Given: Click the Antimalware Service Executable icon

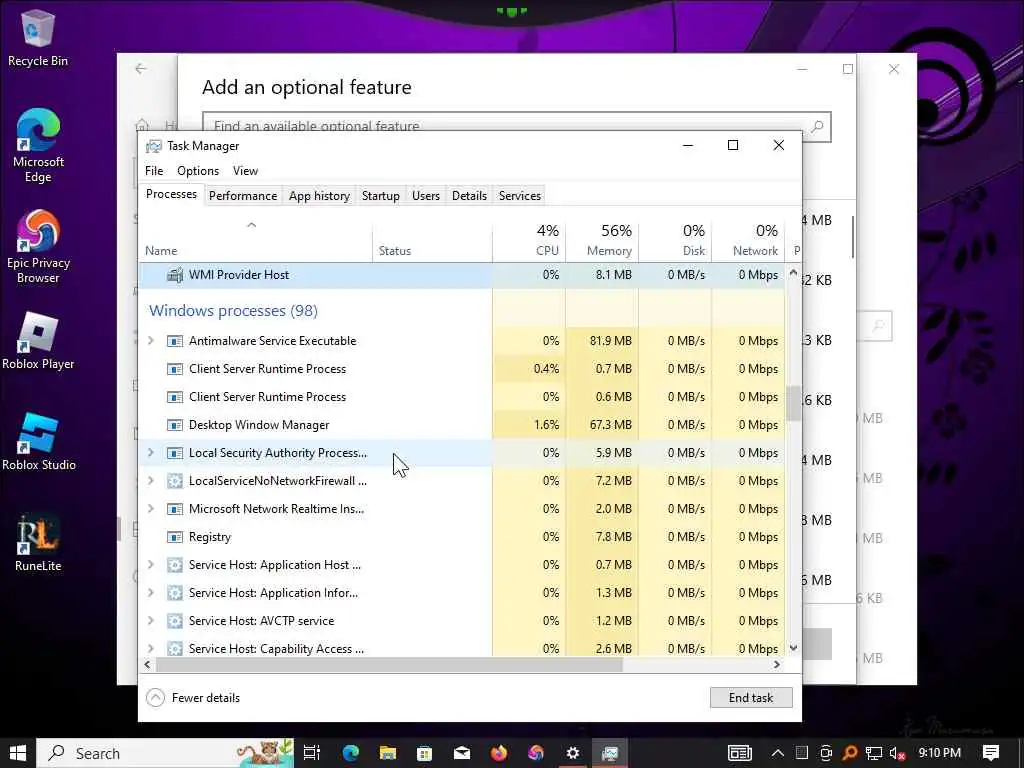Looking at the screenshot, I should click(x=174, y=341).
